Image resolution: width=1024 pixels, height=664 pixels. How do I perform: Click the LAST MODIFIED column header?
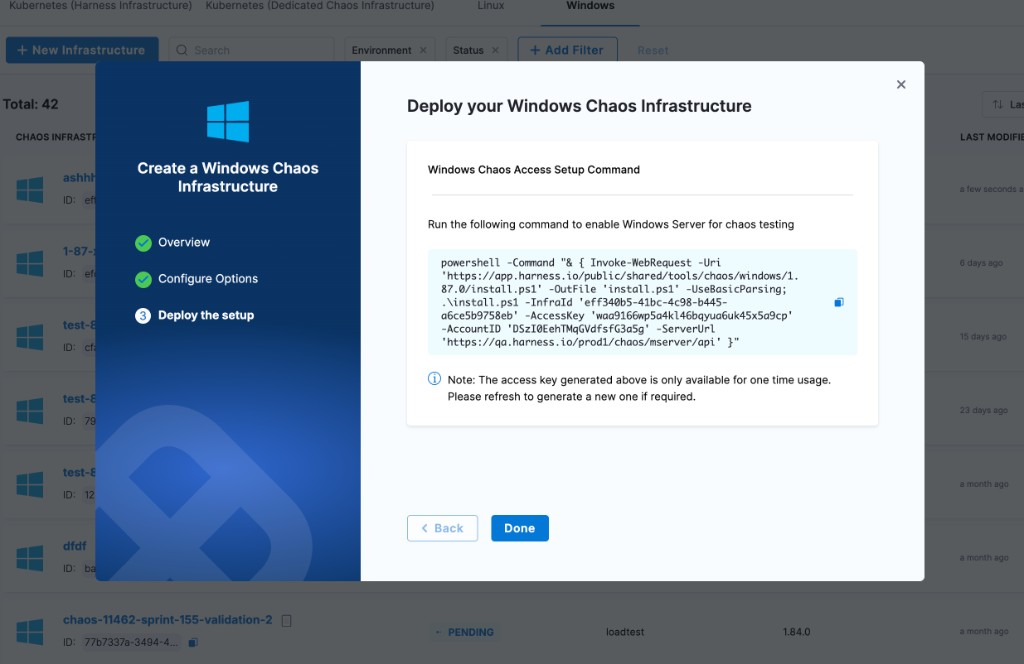[x=991, y=137]
